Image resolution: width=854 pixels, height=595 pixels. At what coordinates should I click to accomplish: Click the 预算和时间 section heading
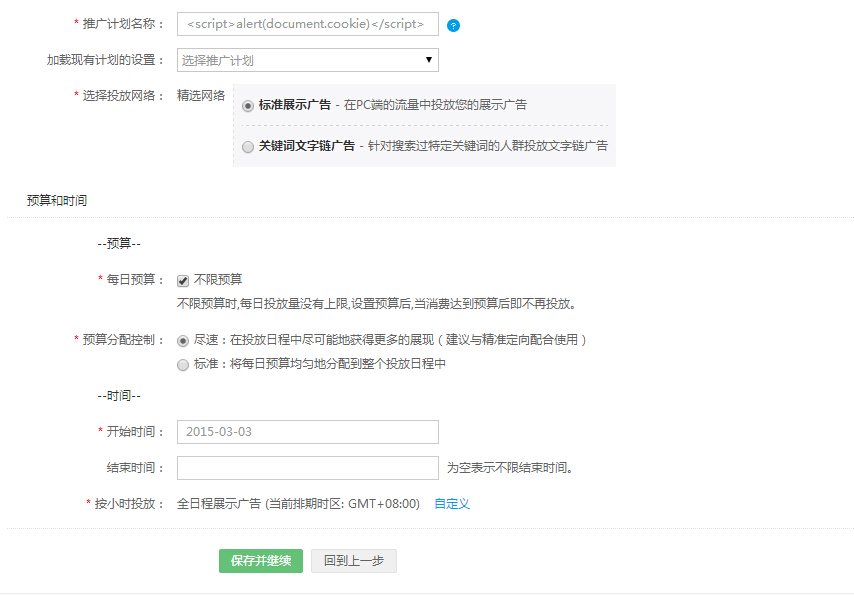pos(57,201)
